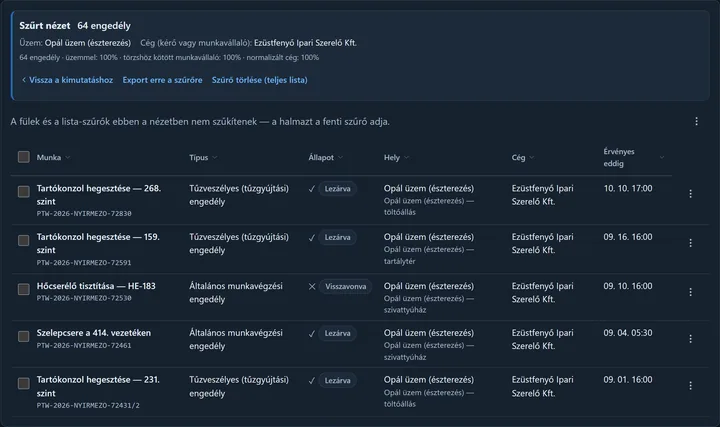Viewport: 720px width, 427px height.
Task: Select checkbox for Hőcserélő tisztítása HE-183
Action: [x=23, y=289]
